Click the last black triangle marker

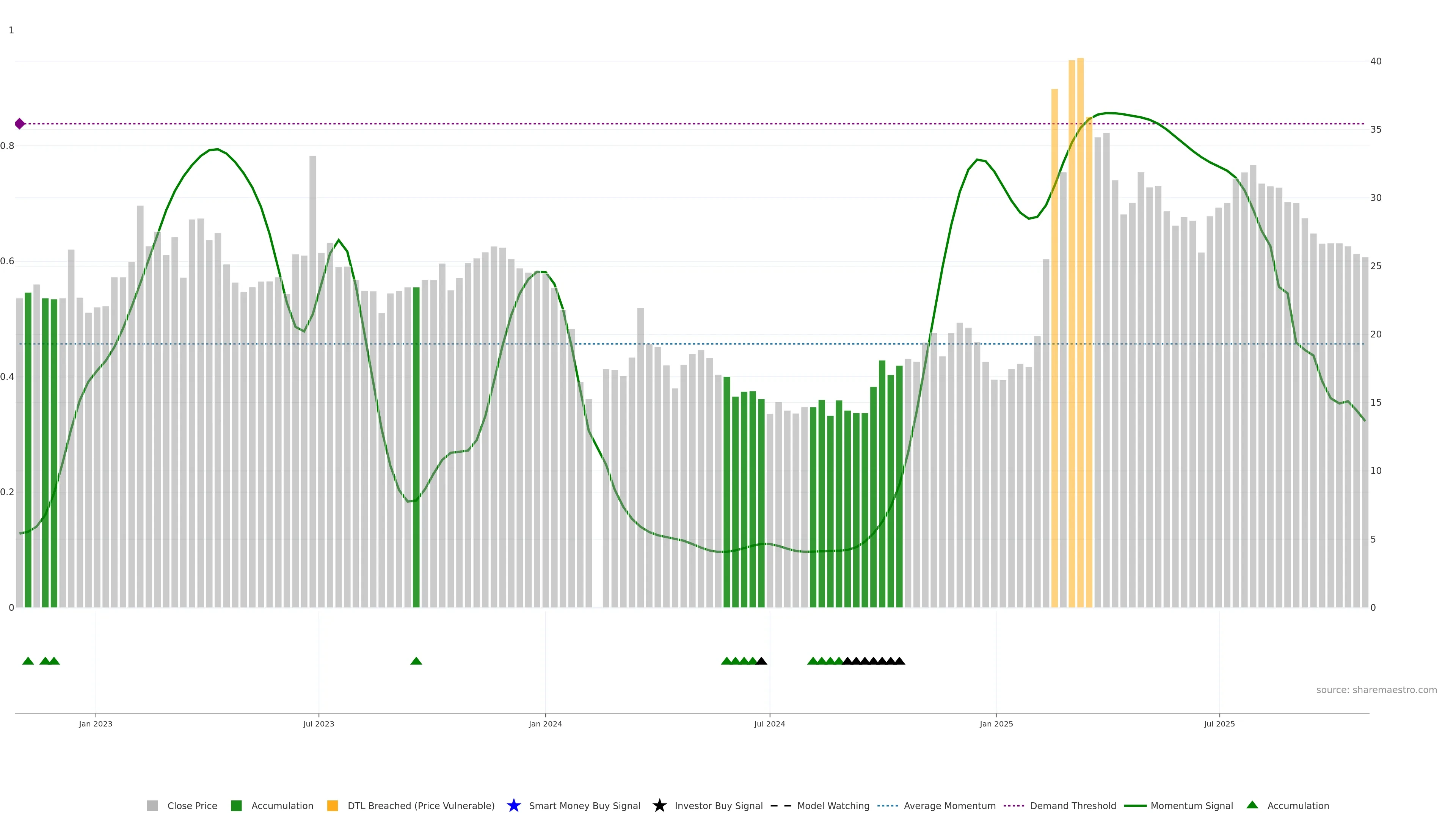(x=899, y=661)
